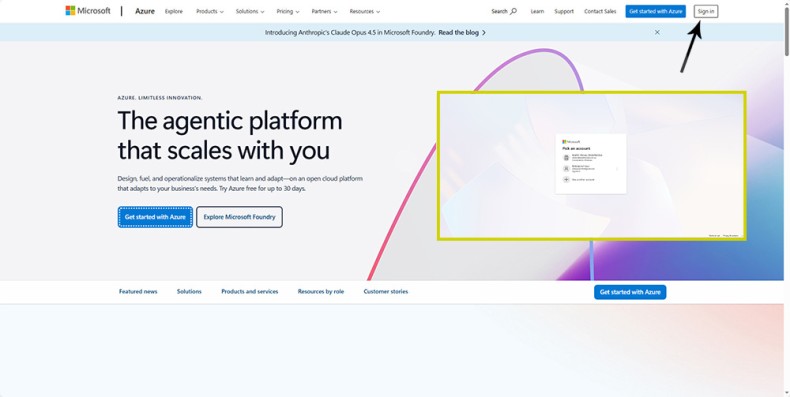The height and width of the screenshot is (397, 790).
Task: Select the Resources by role tab
Action: 320,292
